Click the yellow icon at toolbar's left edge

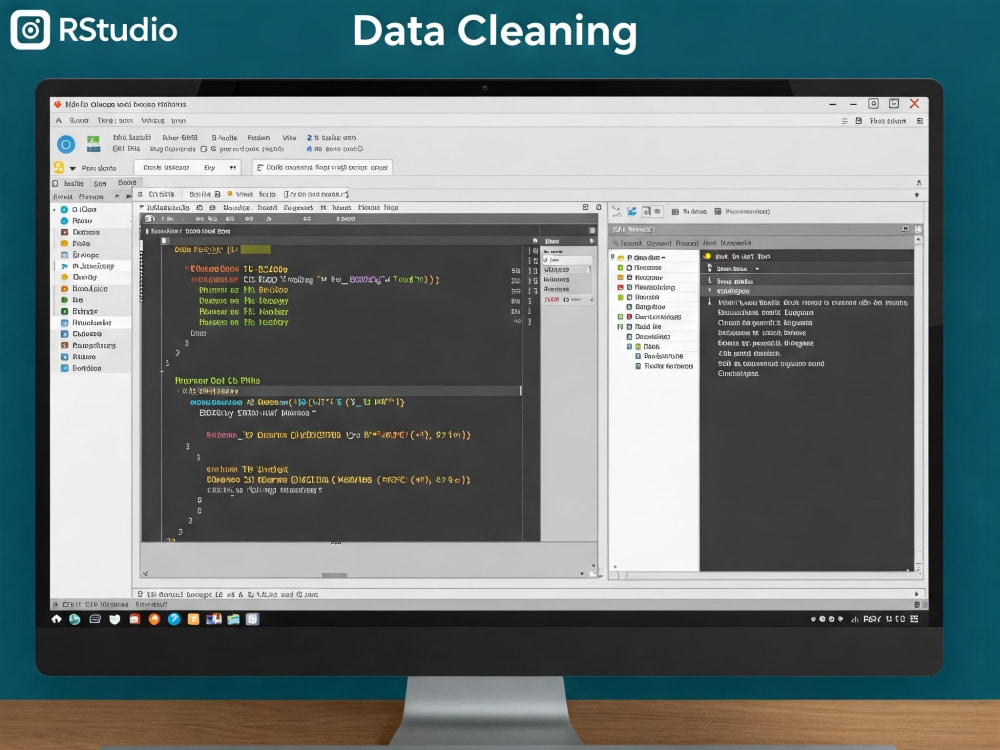click(x=59, y=167)
